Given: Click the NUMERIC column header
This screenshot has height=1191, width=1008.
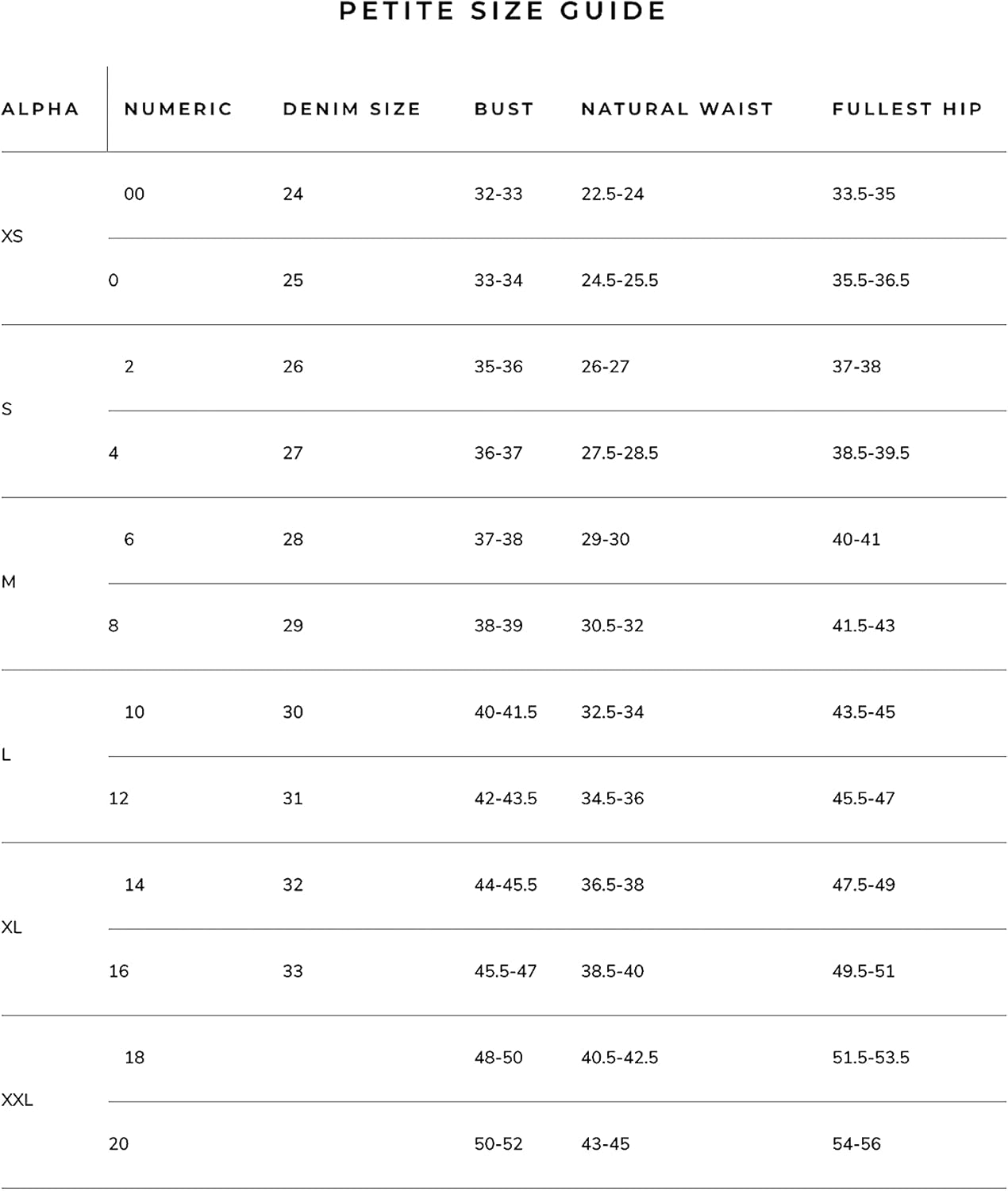Looking at the screenshot, I should coord(179,109).
